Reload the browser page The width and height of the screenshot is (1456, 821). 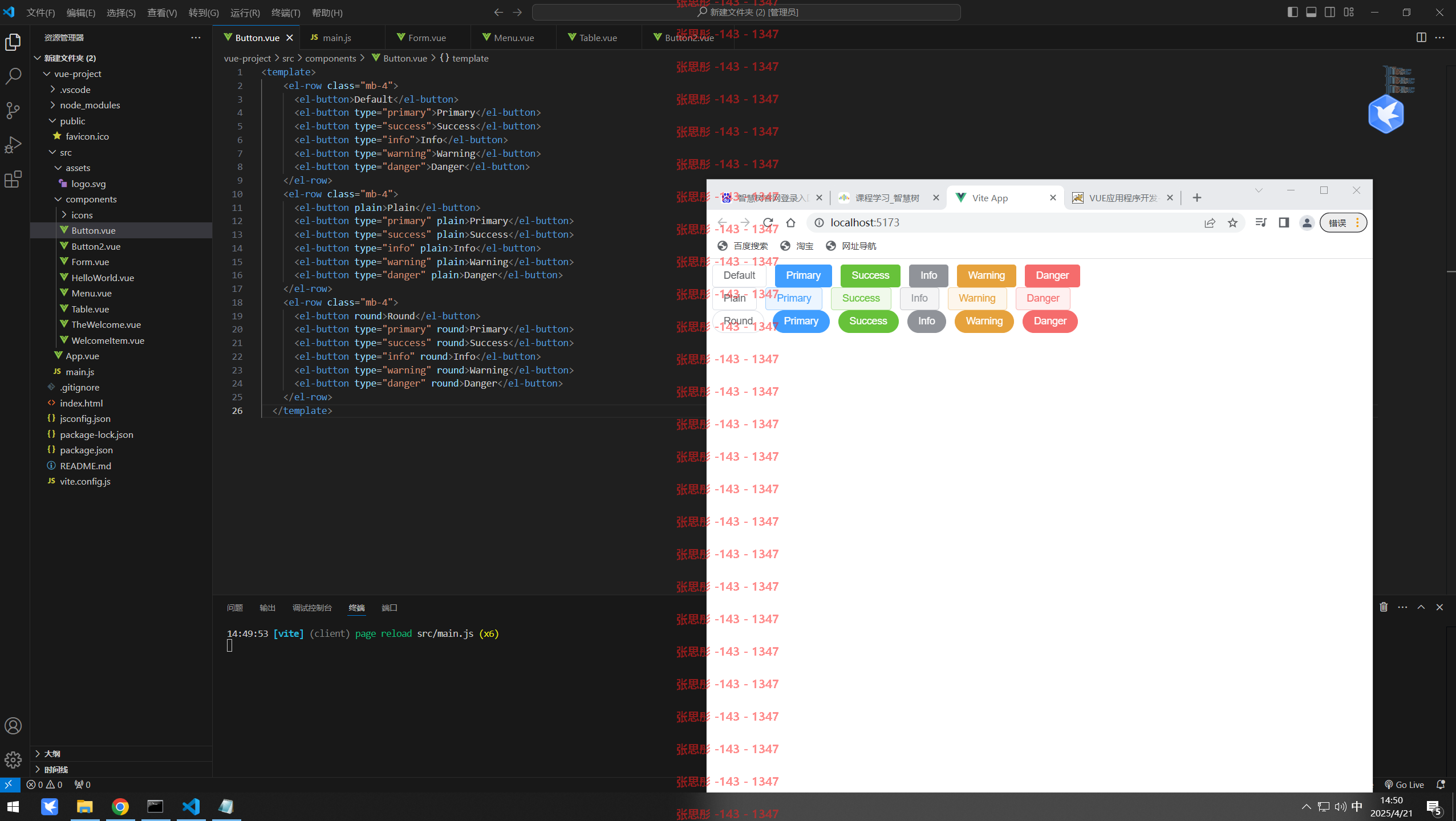[x=768, y=222]
